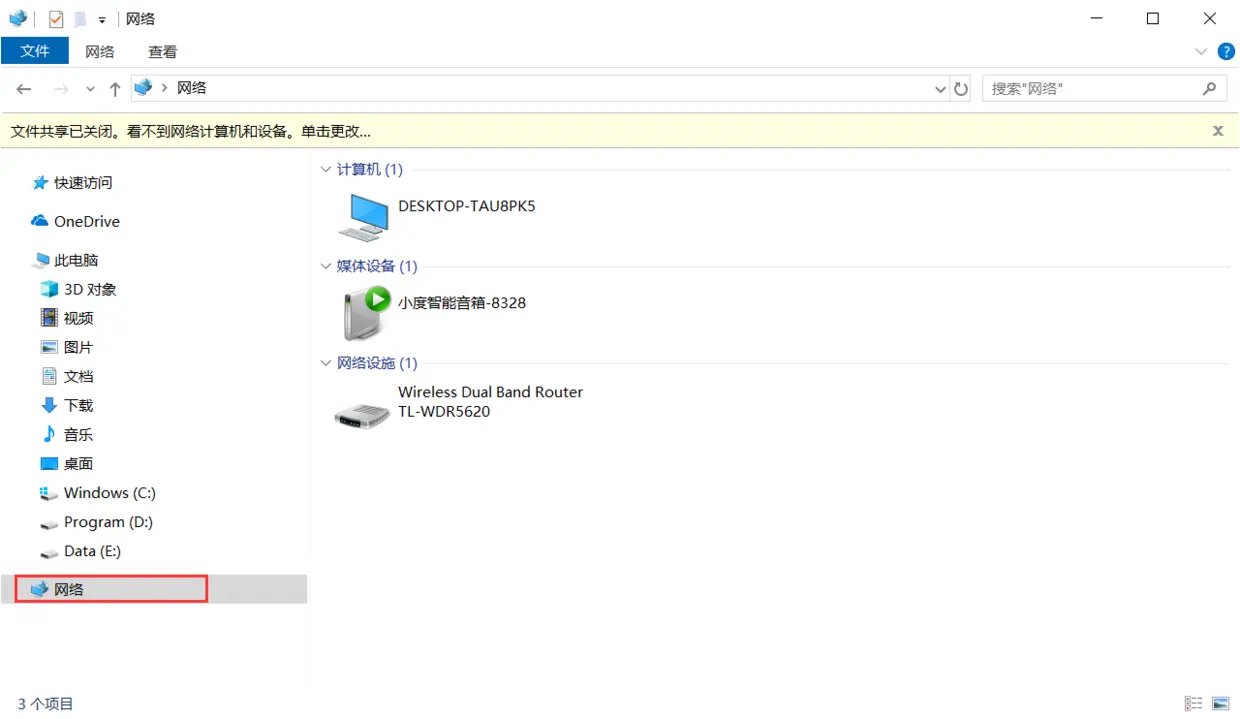Select 网络 in navigation pane
1240x719 pixels.
154,589
